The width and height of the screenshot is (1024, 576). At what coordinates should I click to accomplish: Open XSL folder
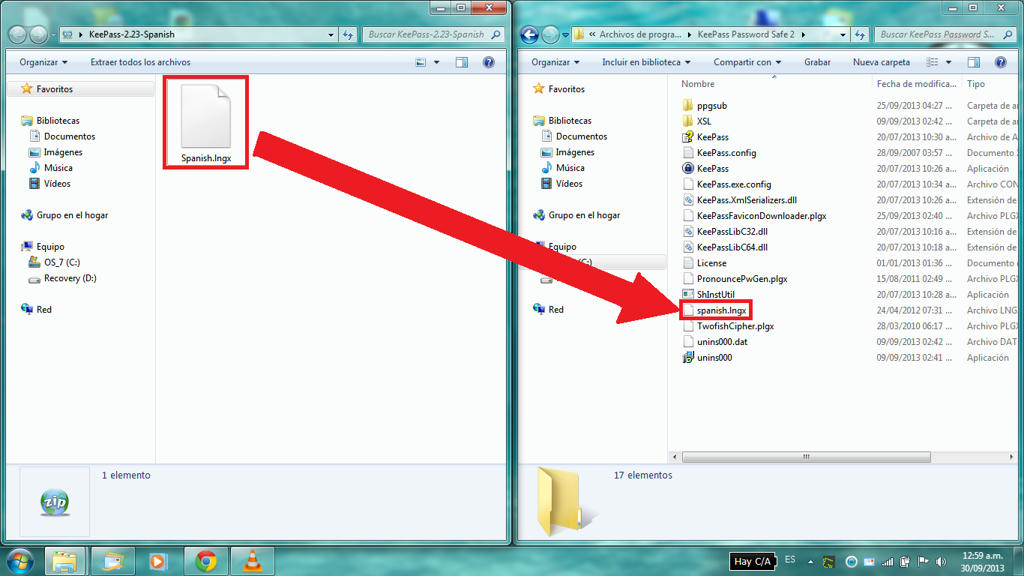click(x=703, y=121)
